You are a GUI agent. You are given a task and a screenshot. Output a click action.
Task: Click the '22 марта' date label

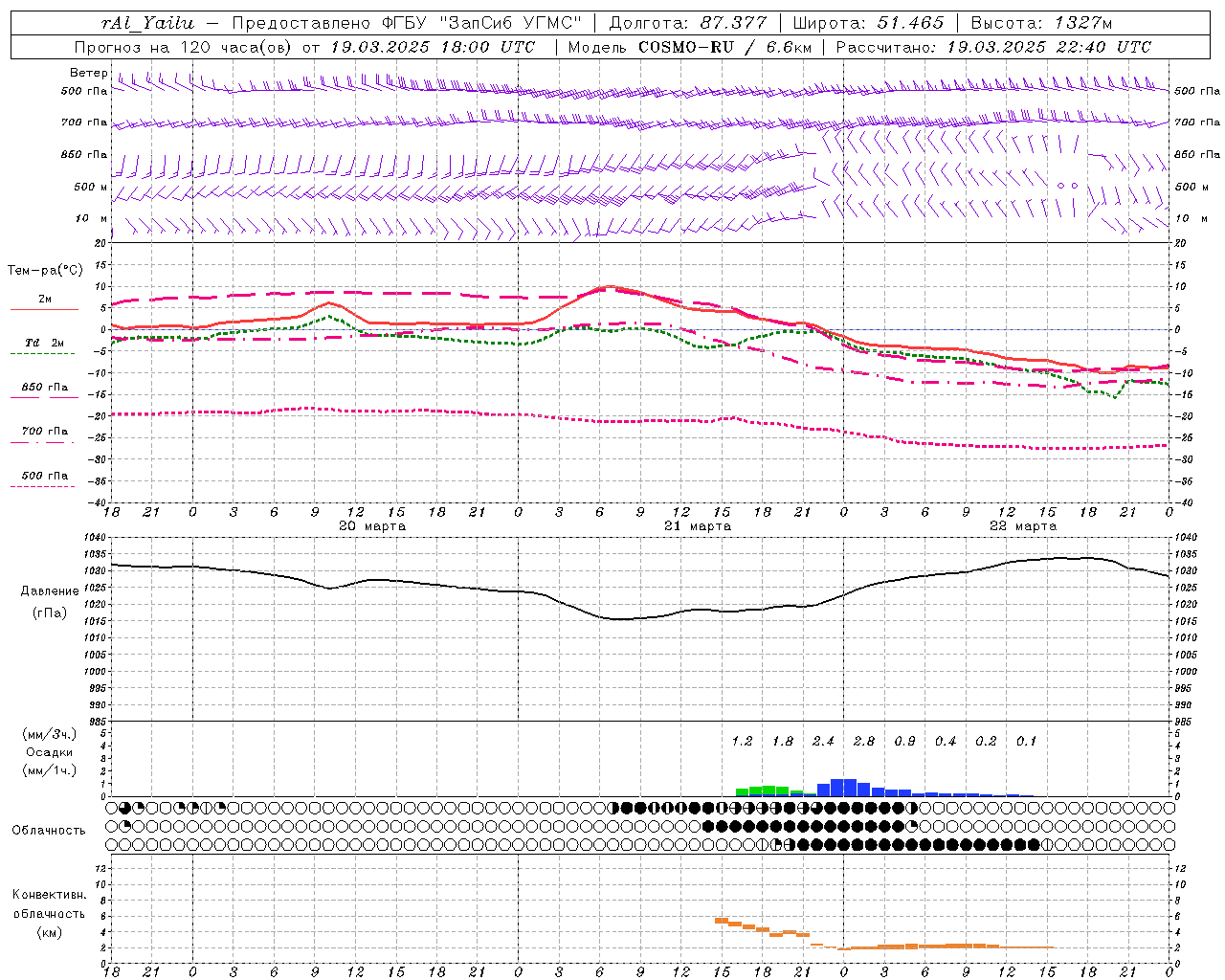(x=1023, y=526)
